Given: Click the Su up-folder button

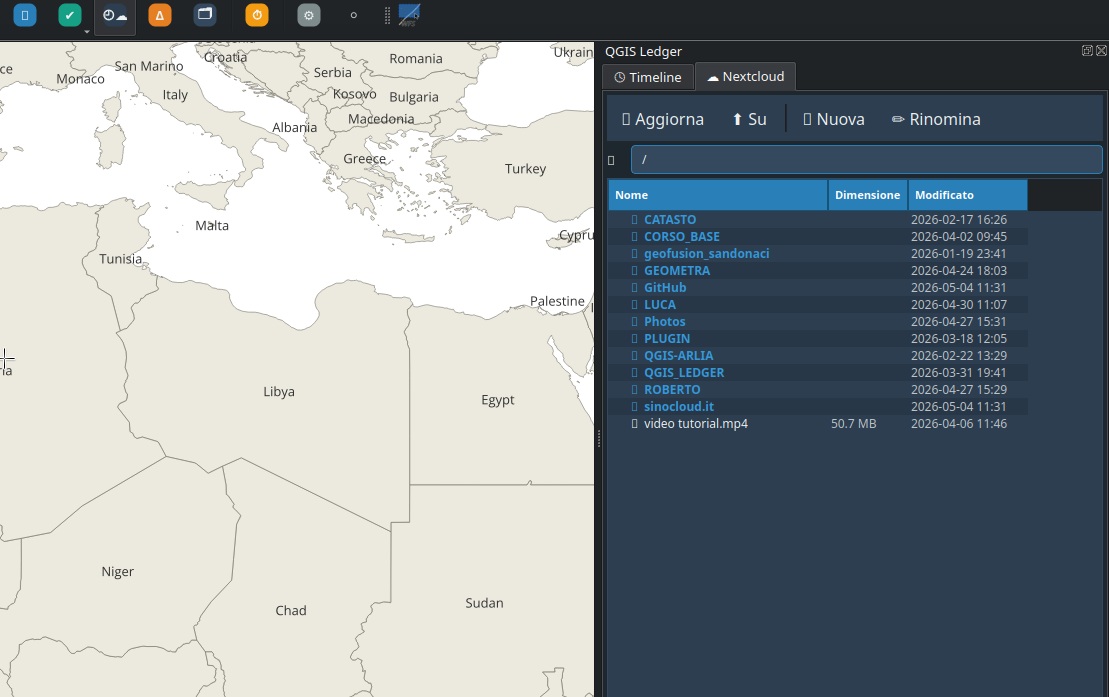Looking at the screenshot, I should [749, 119].
